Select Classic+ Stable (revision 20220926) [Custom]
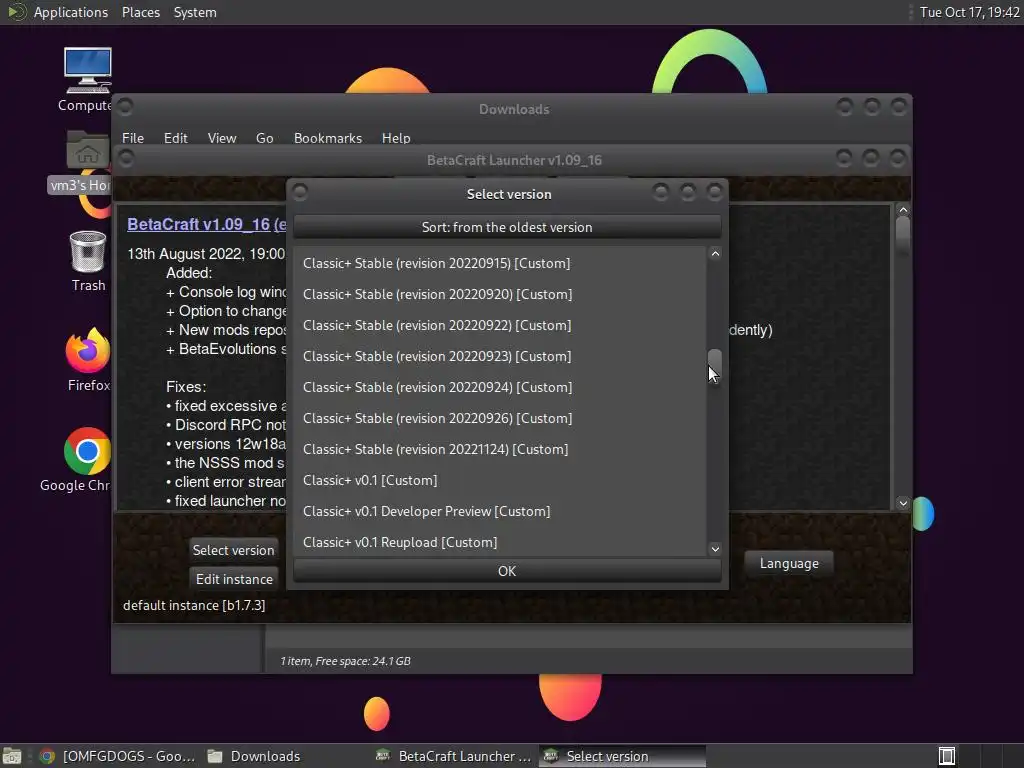Screen dimensions: 1024x768 [x=500, y=418]
